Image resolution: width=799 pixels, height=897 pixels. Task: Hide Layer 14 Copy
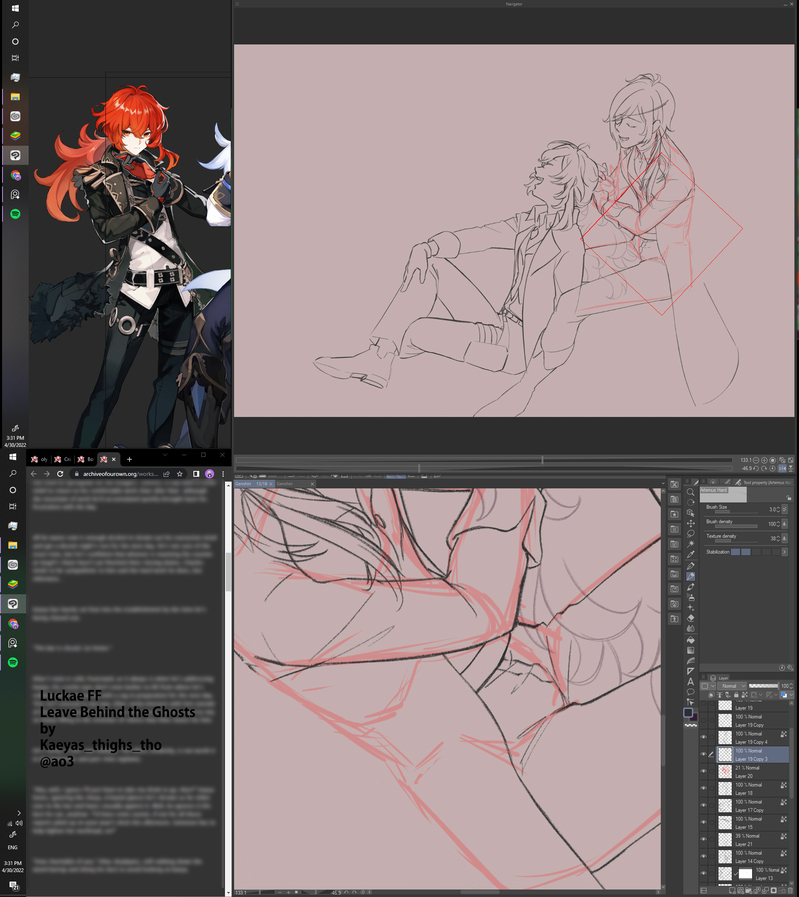pyautogui.click(x=703, y=856)
